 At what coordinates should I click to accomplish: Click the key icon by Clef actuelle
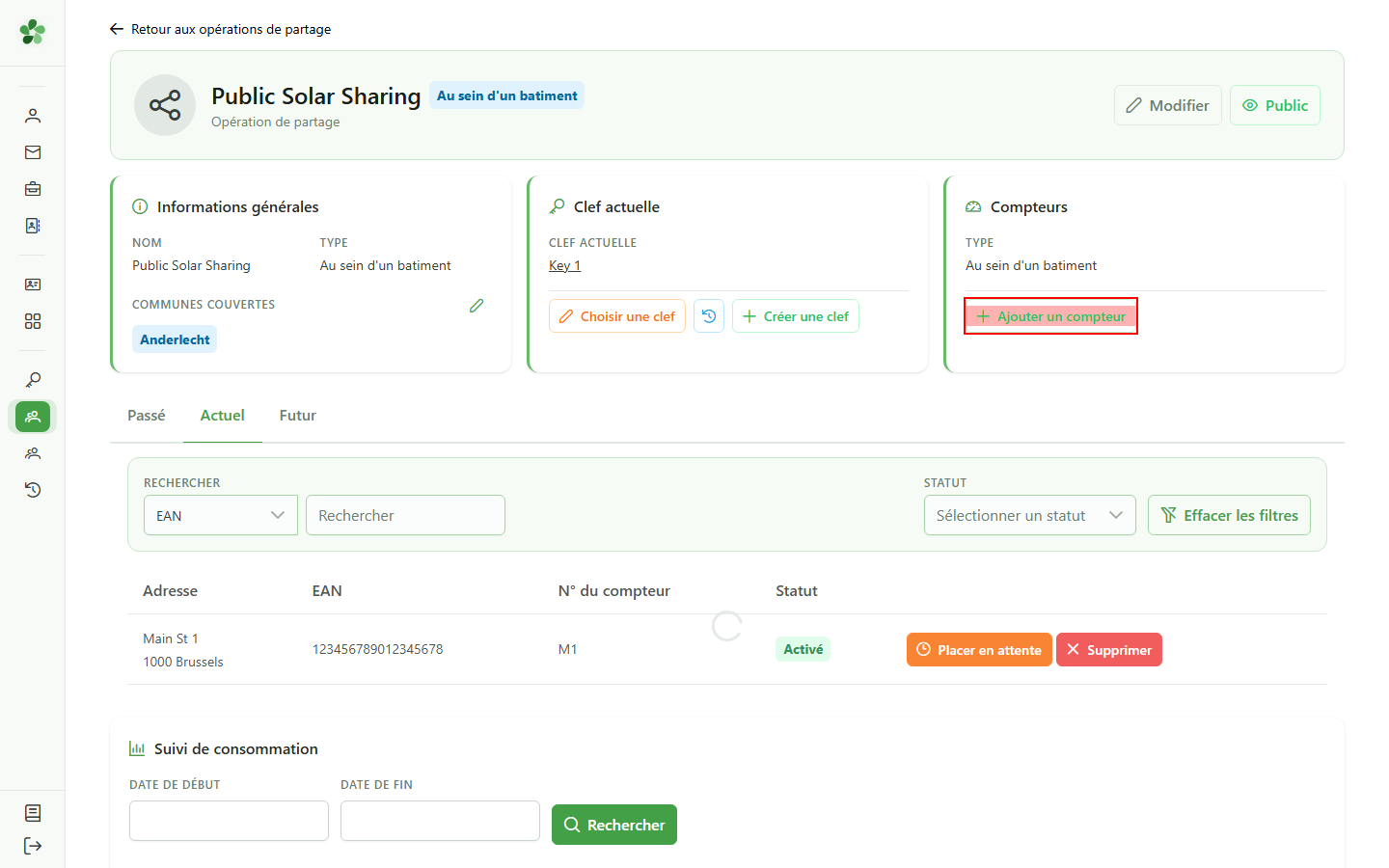[557, 206]
